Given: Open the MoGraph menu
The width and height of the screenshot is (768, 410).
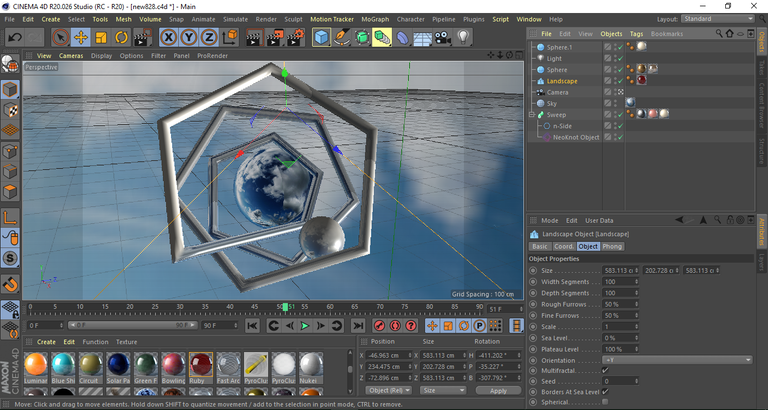Looking at the screenshot, I should pos(375,19).
